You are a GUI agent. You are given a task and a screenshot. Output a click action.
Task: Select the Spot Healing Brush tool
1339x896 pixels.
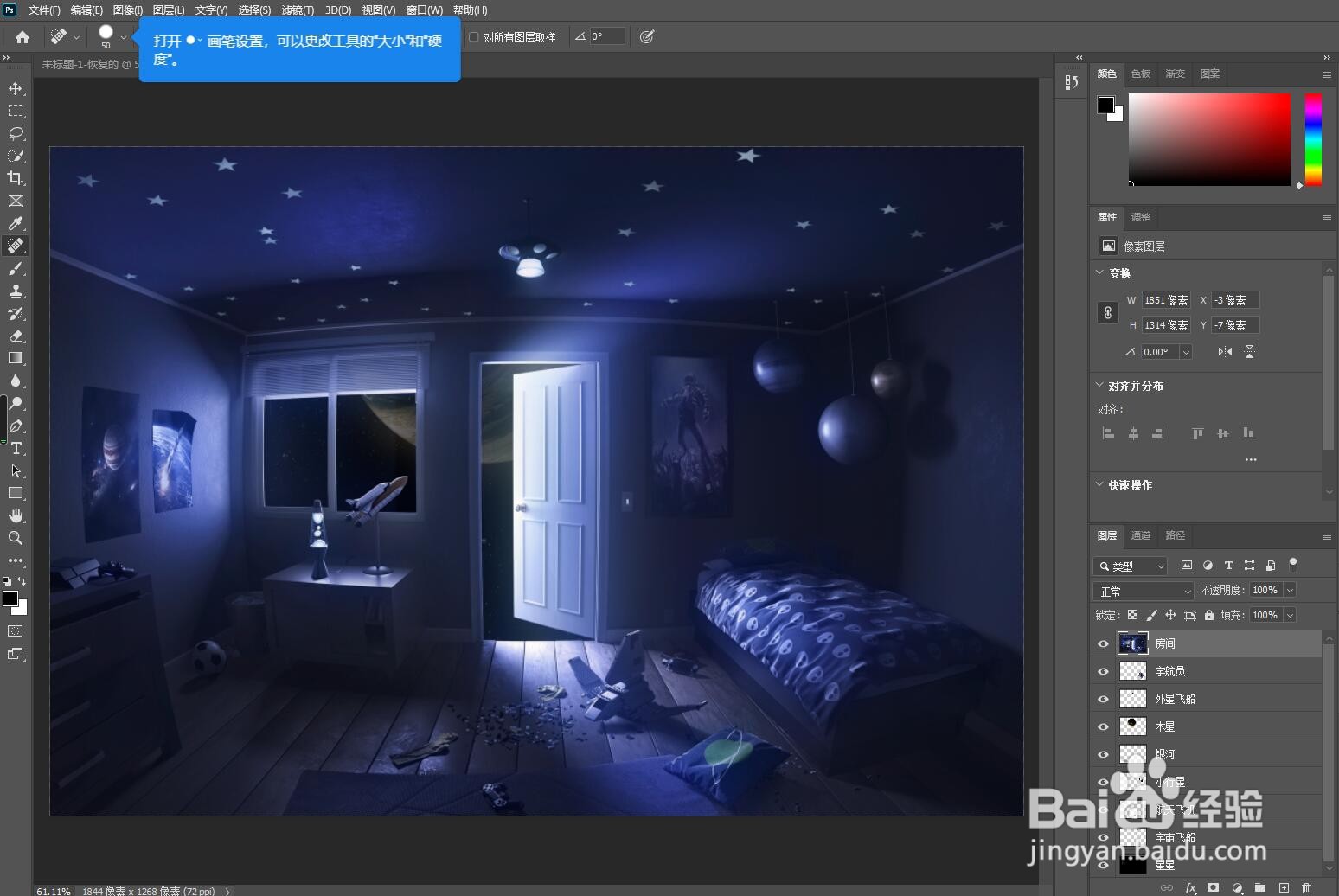pyautogui.click(x=16, y=246)
